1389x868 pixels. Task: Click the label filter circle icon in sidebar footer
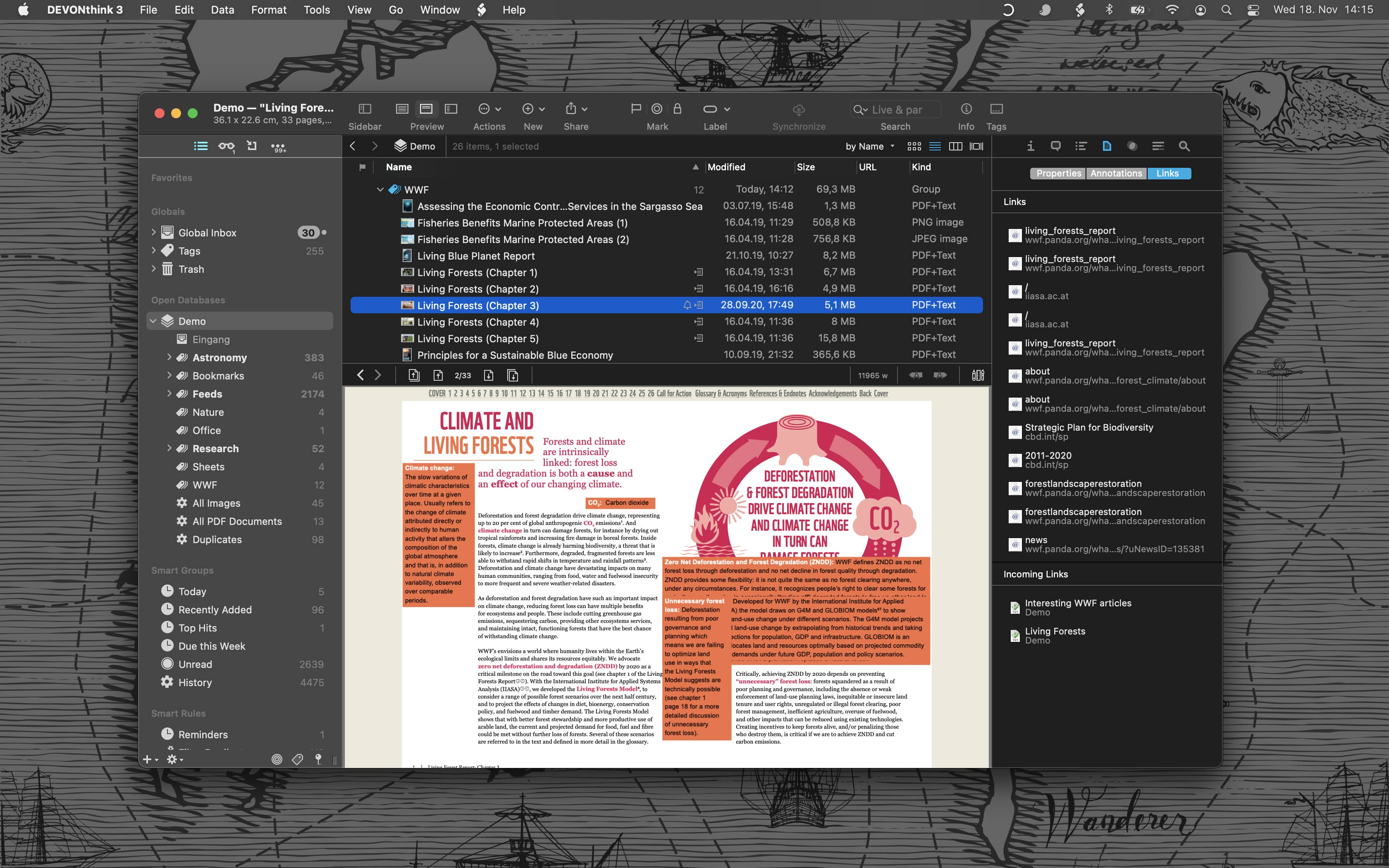(277, 760)
